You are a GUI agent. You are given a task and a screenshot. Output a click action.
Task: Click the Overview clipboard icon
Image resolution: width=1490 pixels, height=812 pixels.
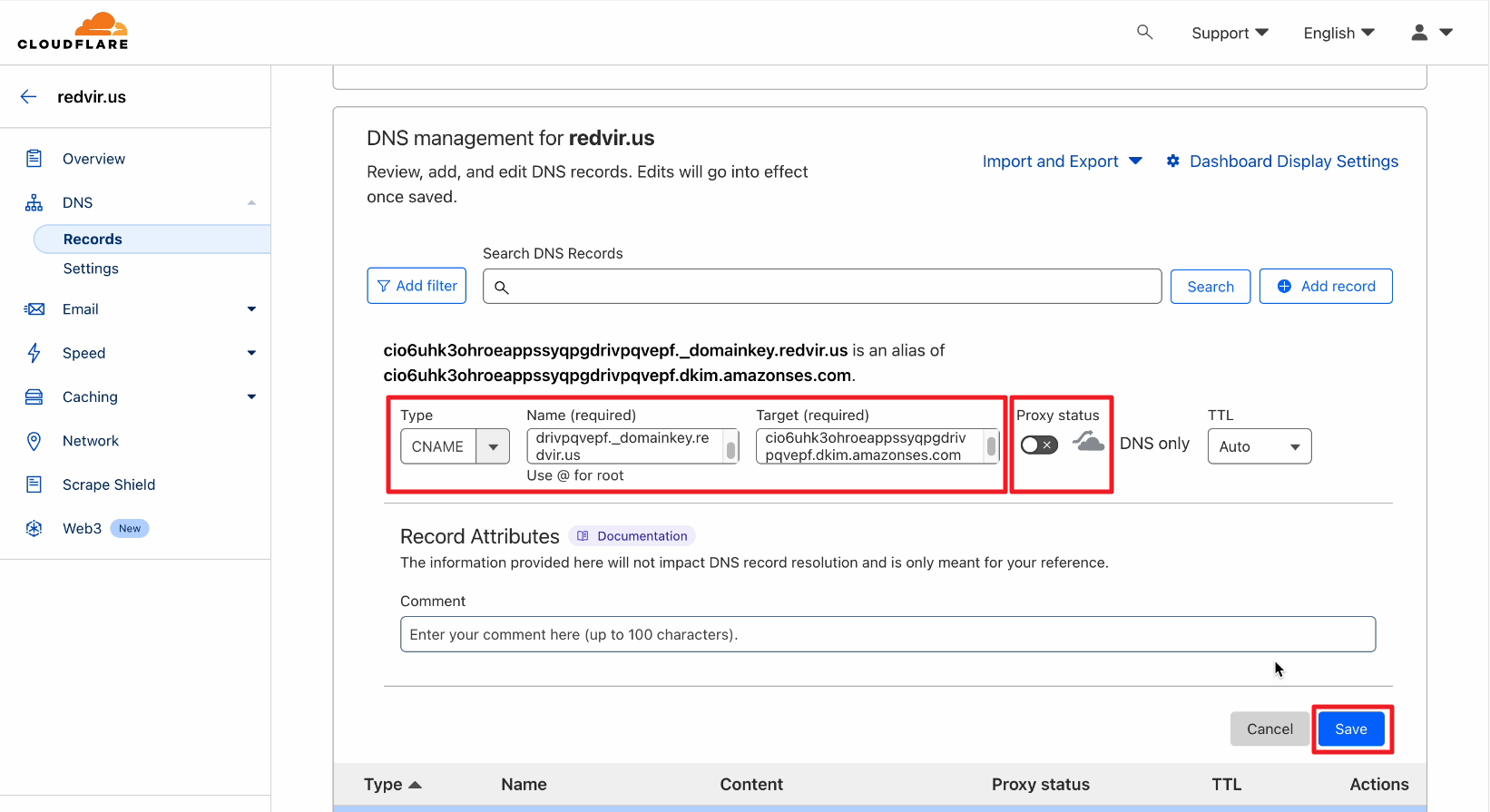pyautogui.click(x=34, y=159)
